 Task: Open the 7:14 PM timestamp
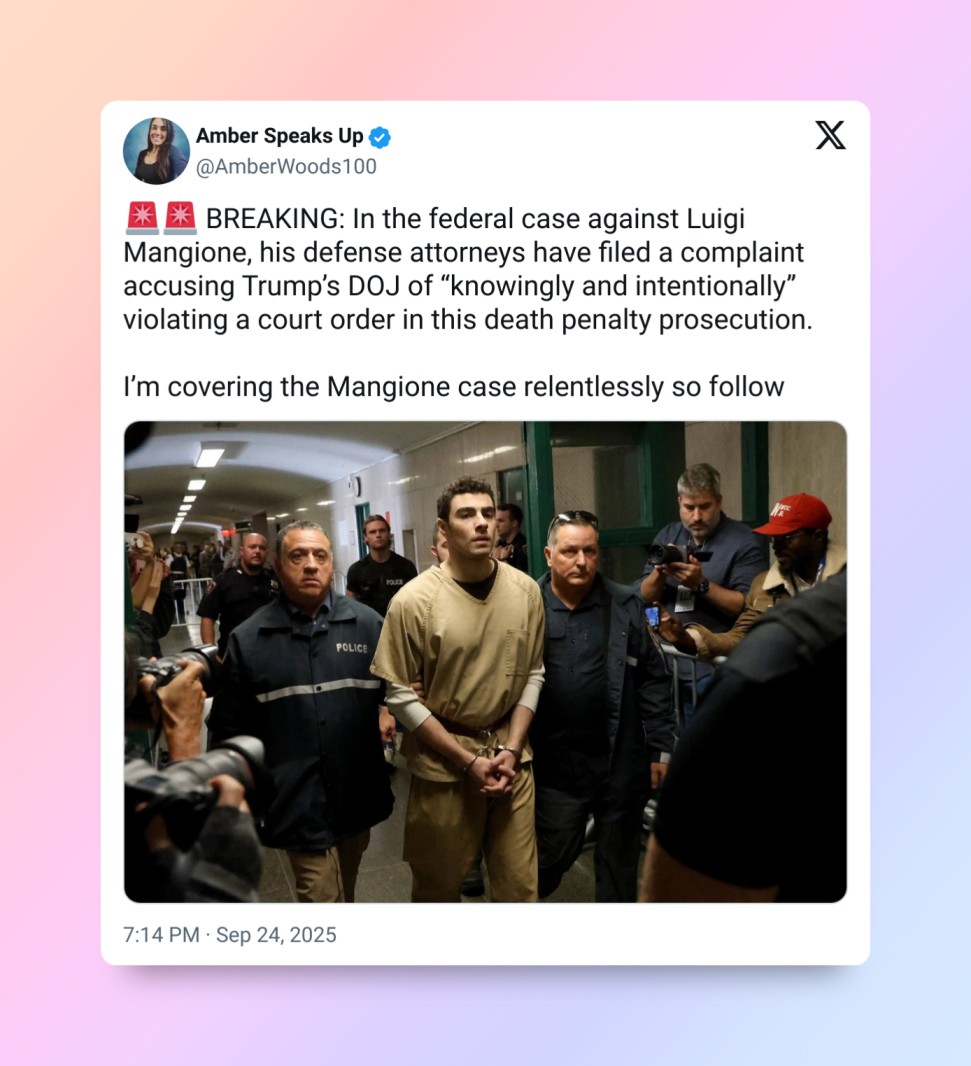pos(161,935)
